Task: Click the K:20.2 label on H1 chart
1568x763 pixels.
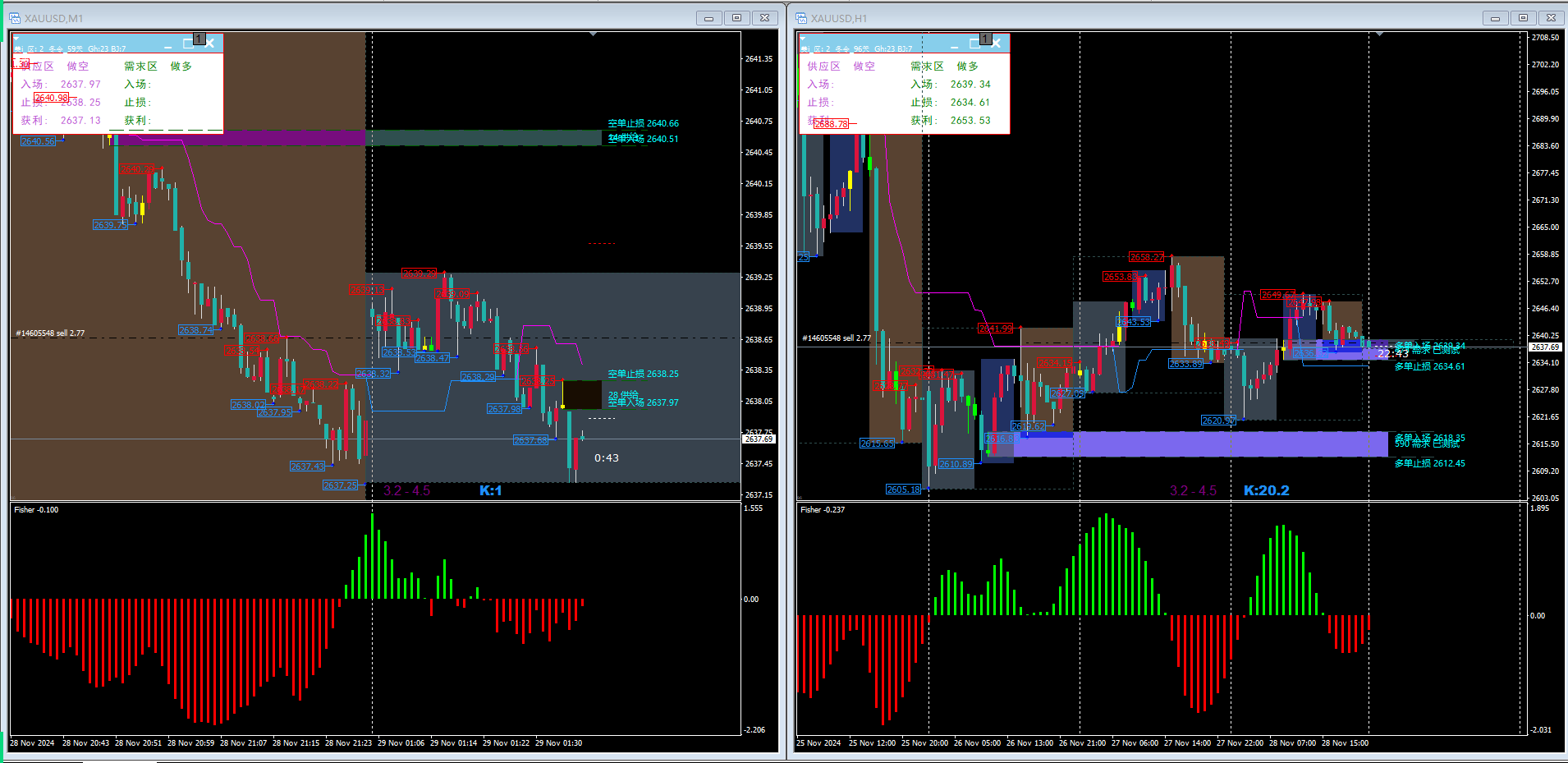Action: [1267, 491]
